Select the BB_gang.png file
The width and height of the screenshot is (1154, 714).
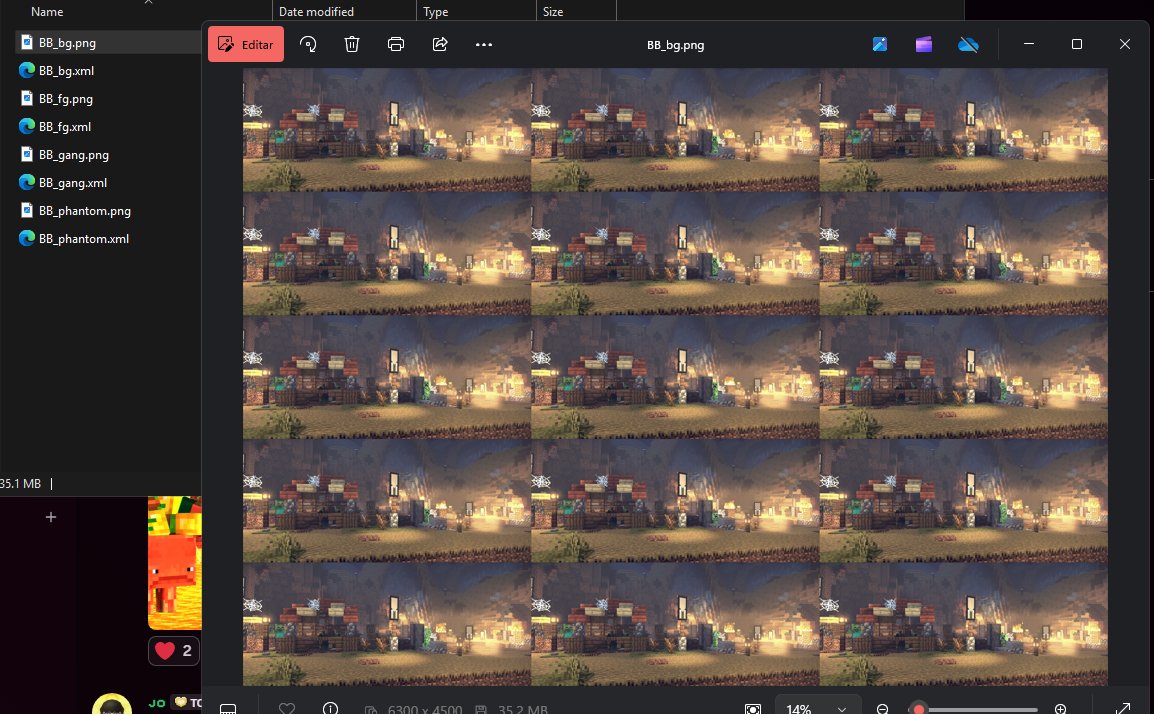pyautogui.click(x=74, y=155)
